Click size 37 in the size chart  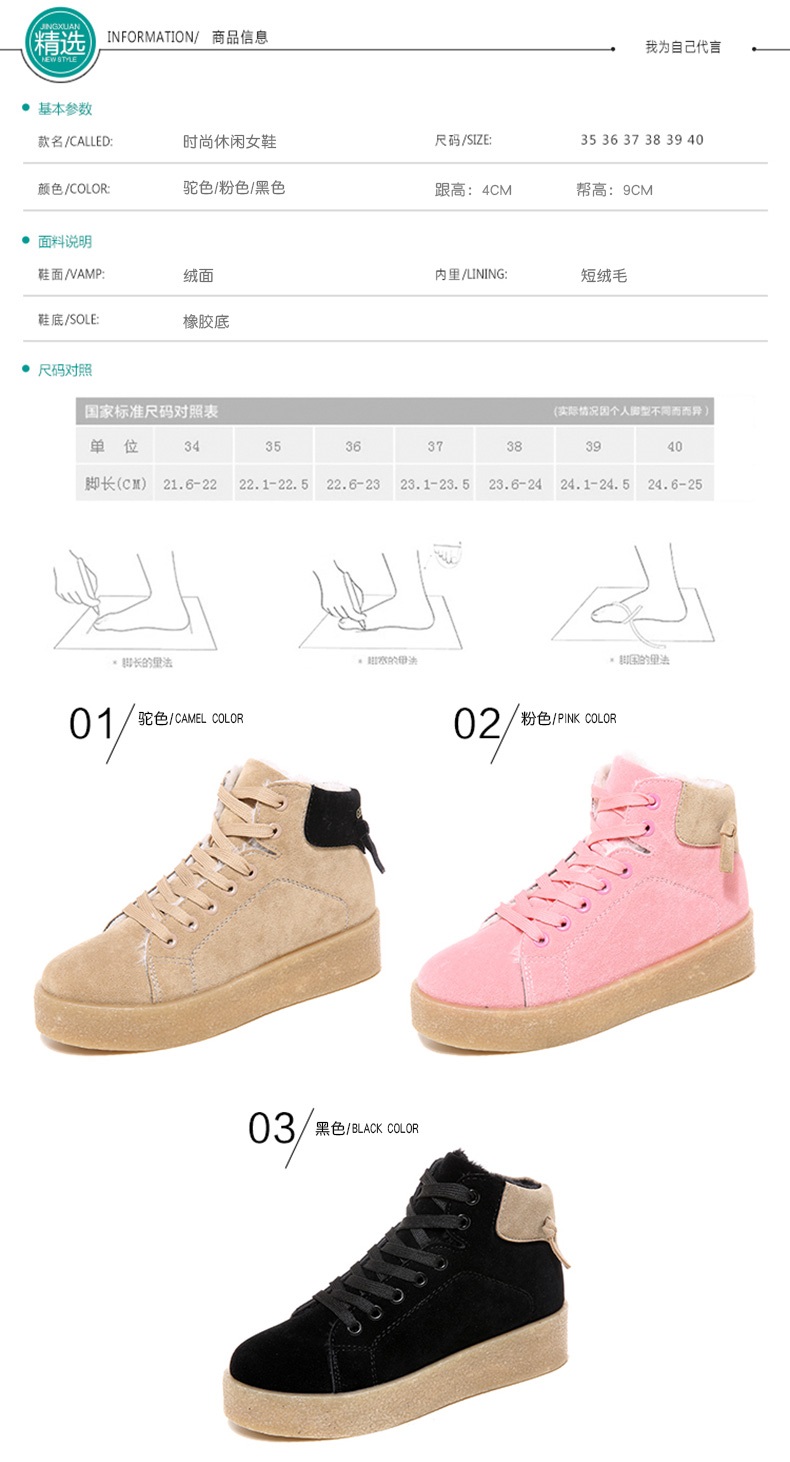[x=435, y=446]
